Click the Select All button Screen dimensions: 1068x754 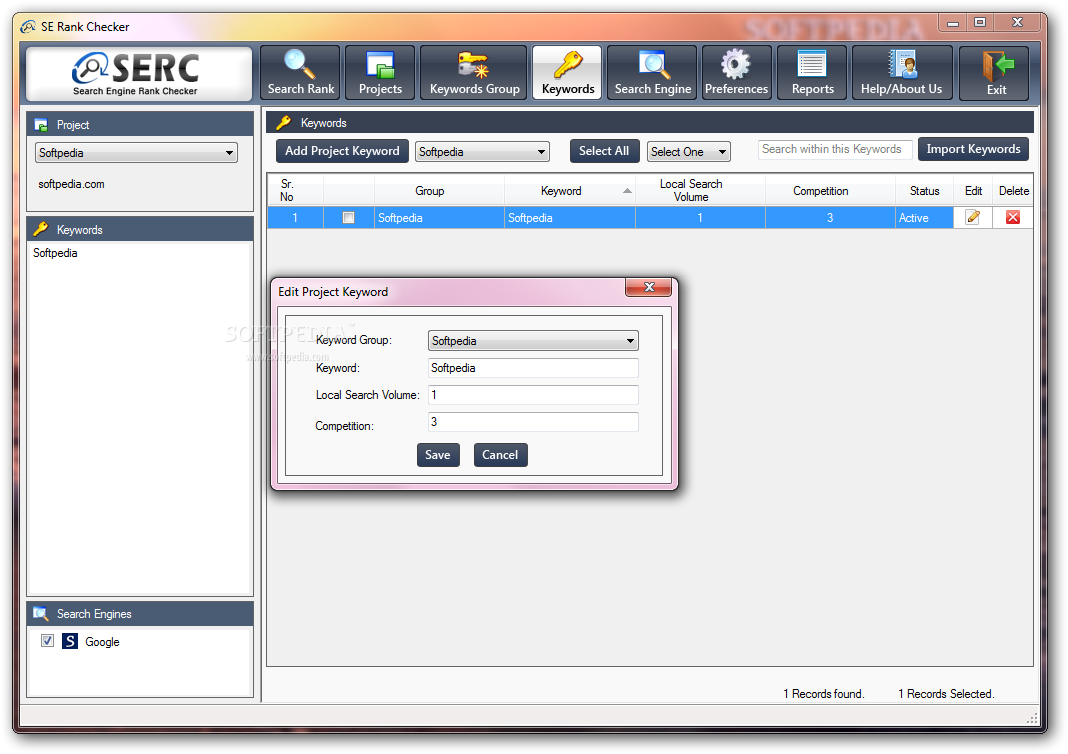tap(603, 151)
